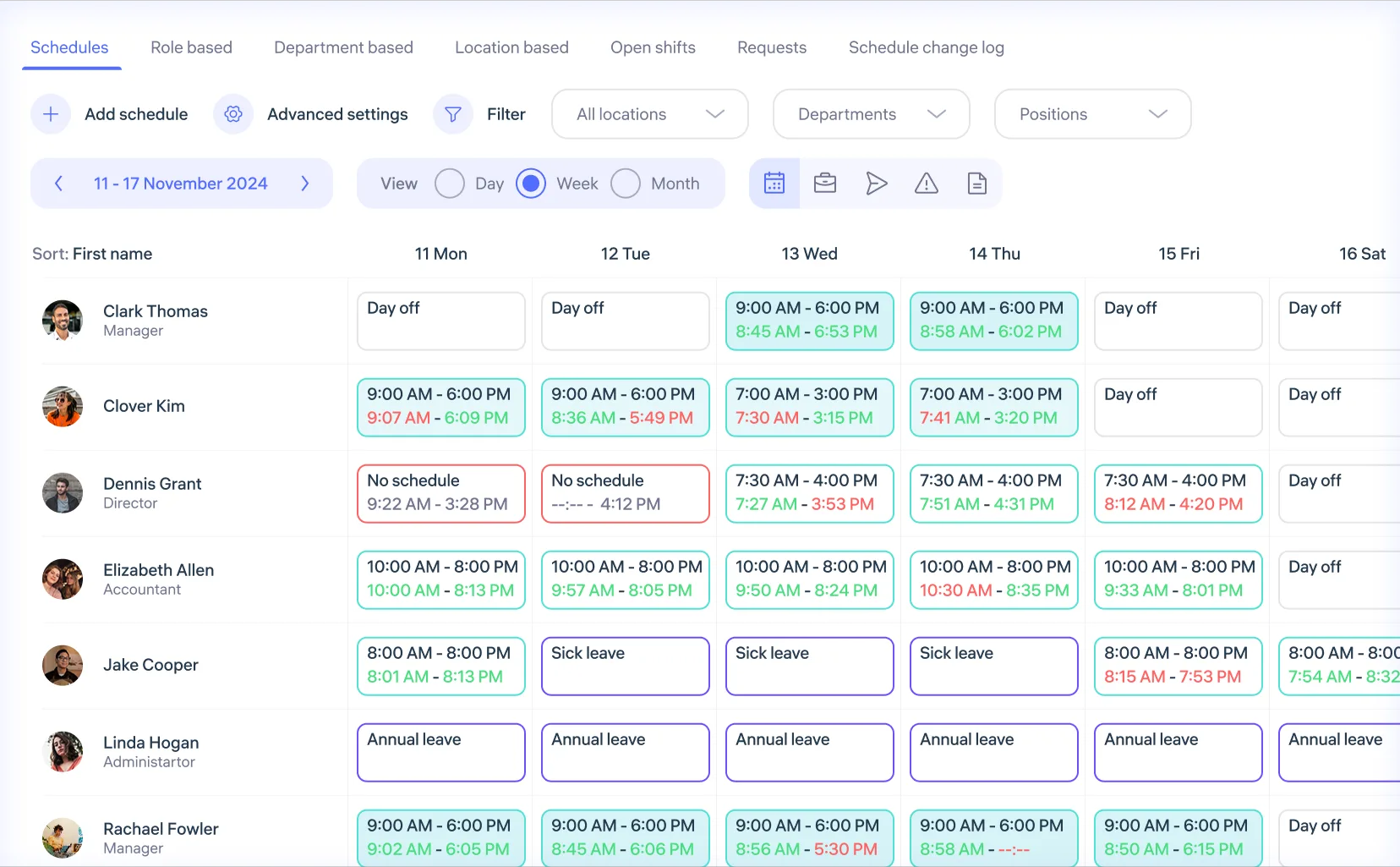Screen dimensions: 1400x867
Task: Expand the Positions dropdown
Action: coord(1093,114)
